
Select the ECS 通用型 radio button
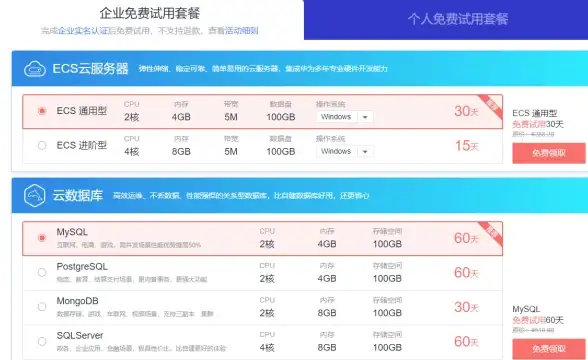[42, 111]
